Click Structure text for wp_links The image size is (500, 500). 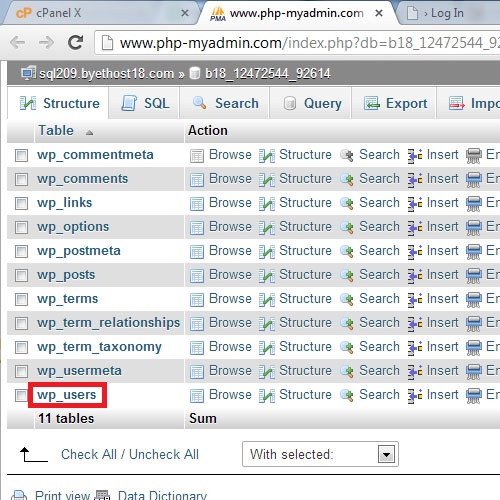(x=305, y=203)
